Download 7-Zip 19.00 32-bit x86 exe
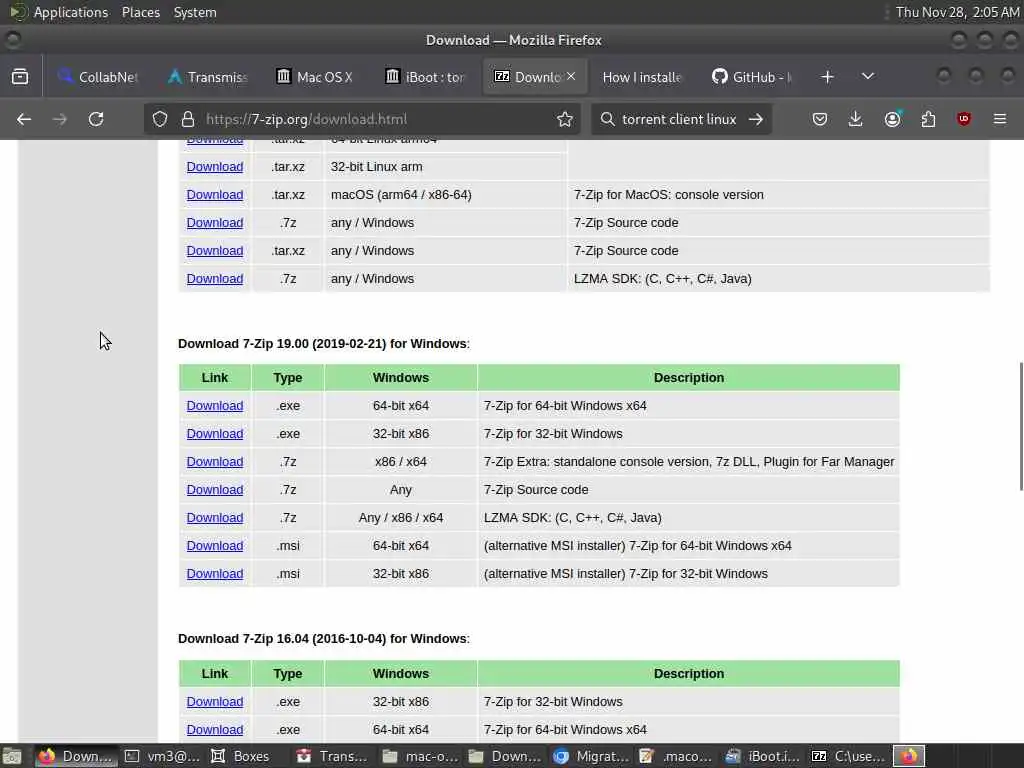Viewport: 1024px width, 768px height. tap(215, 434)
